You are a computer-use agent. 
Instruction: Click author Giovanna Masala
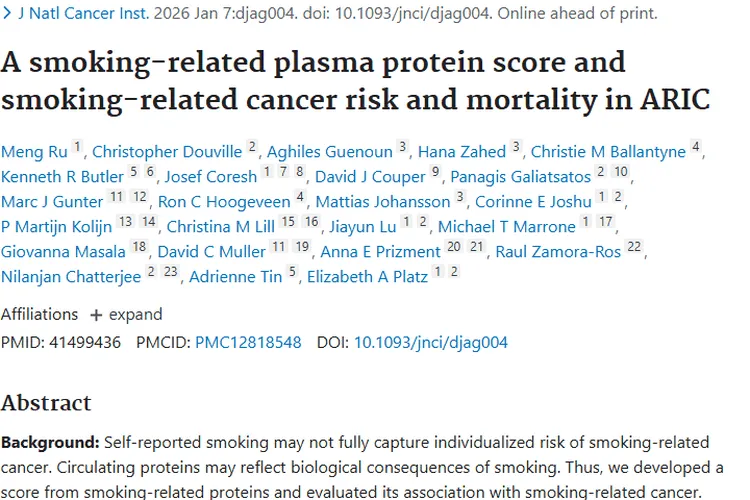coord(63,252)
